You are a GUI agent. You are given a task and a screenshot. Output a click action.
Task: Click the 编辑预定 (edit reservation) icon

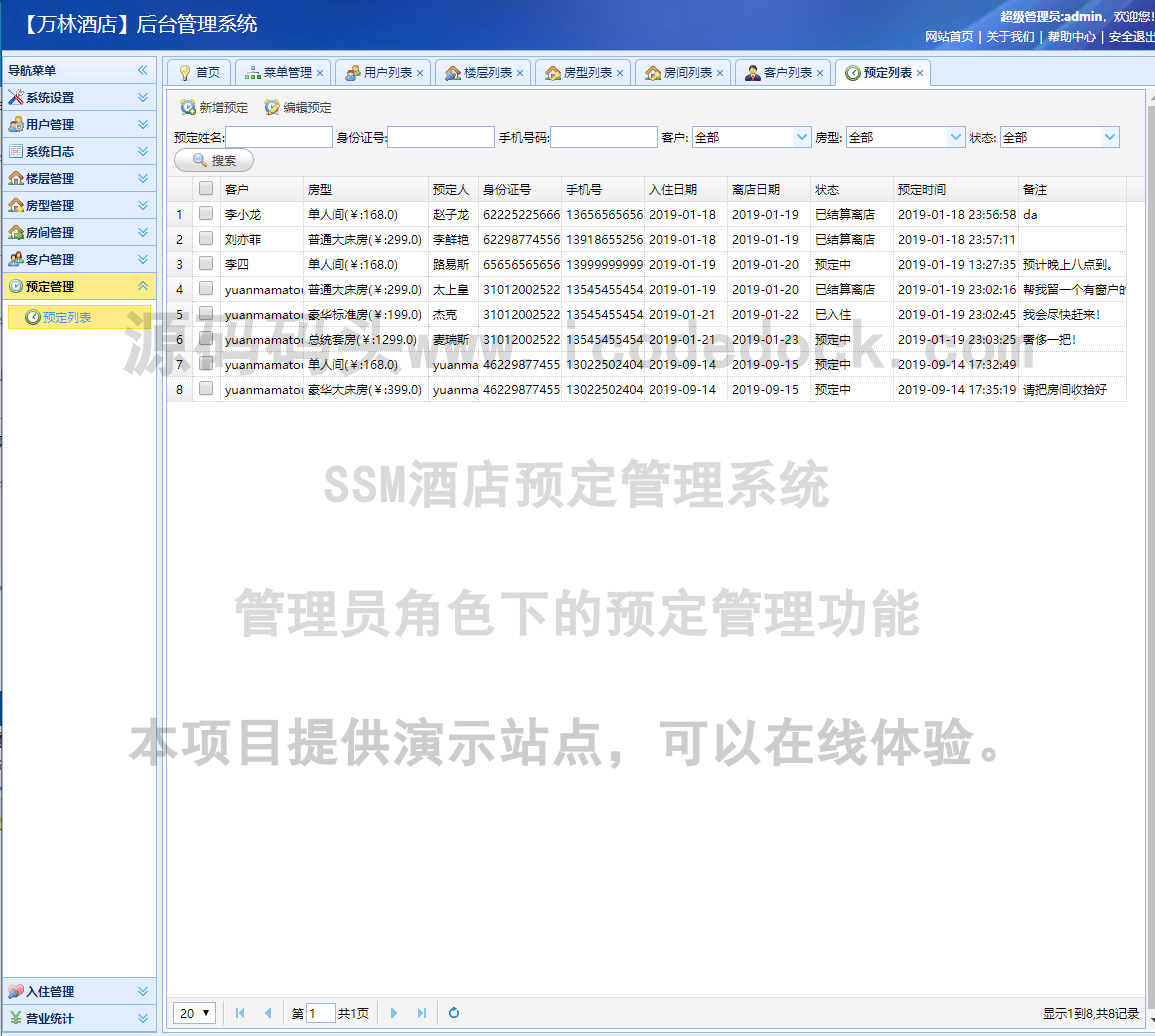[271, 108]
